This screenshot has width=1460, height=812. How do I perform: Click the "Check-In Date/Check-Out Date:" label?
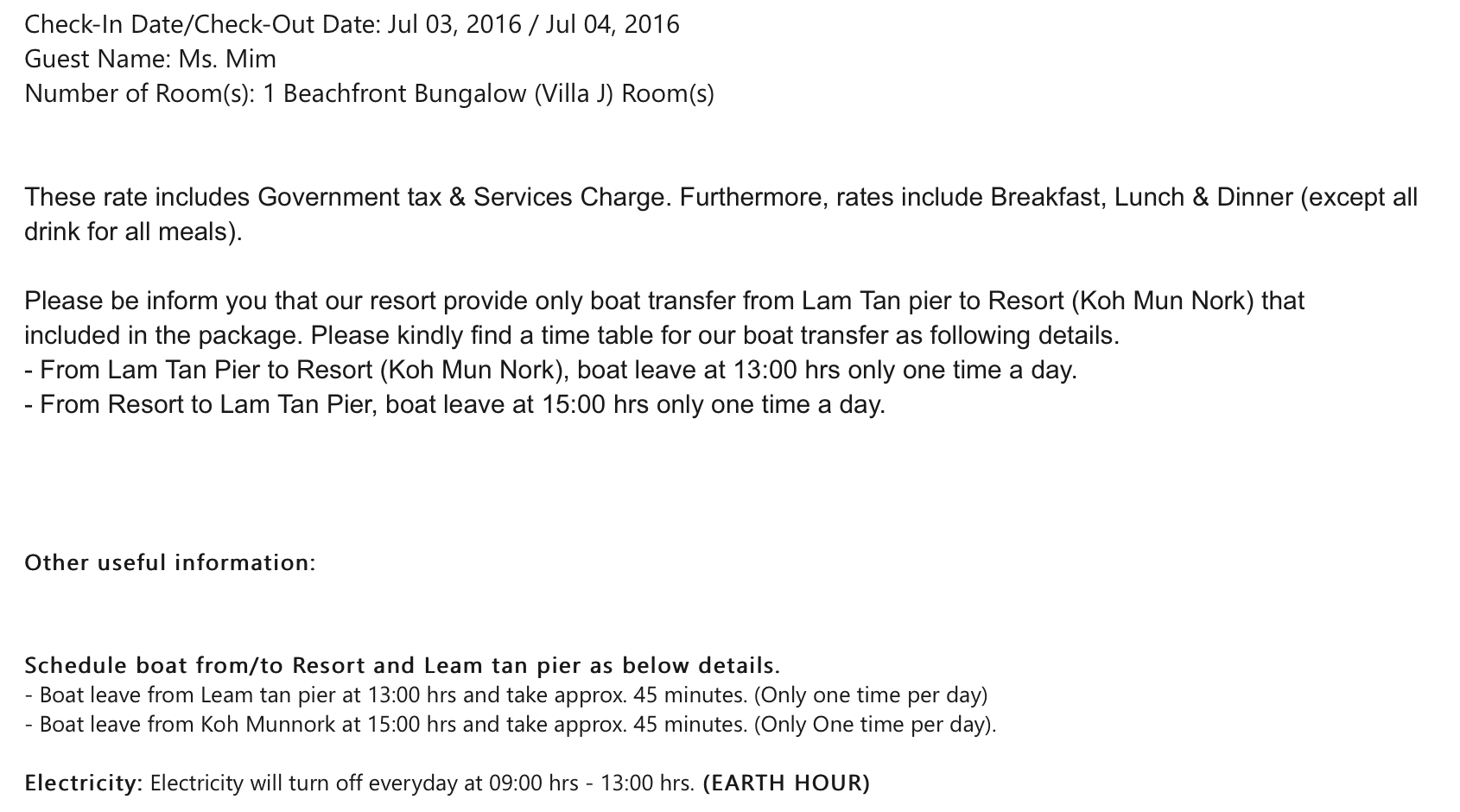click(x=202, y=24)
